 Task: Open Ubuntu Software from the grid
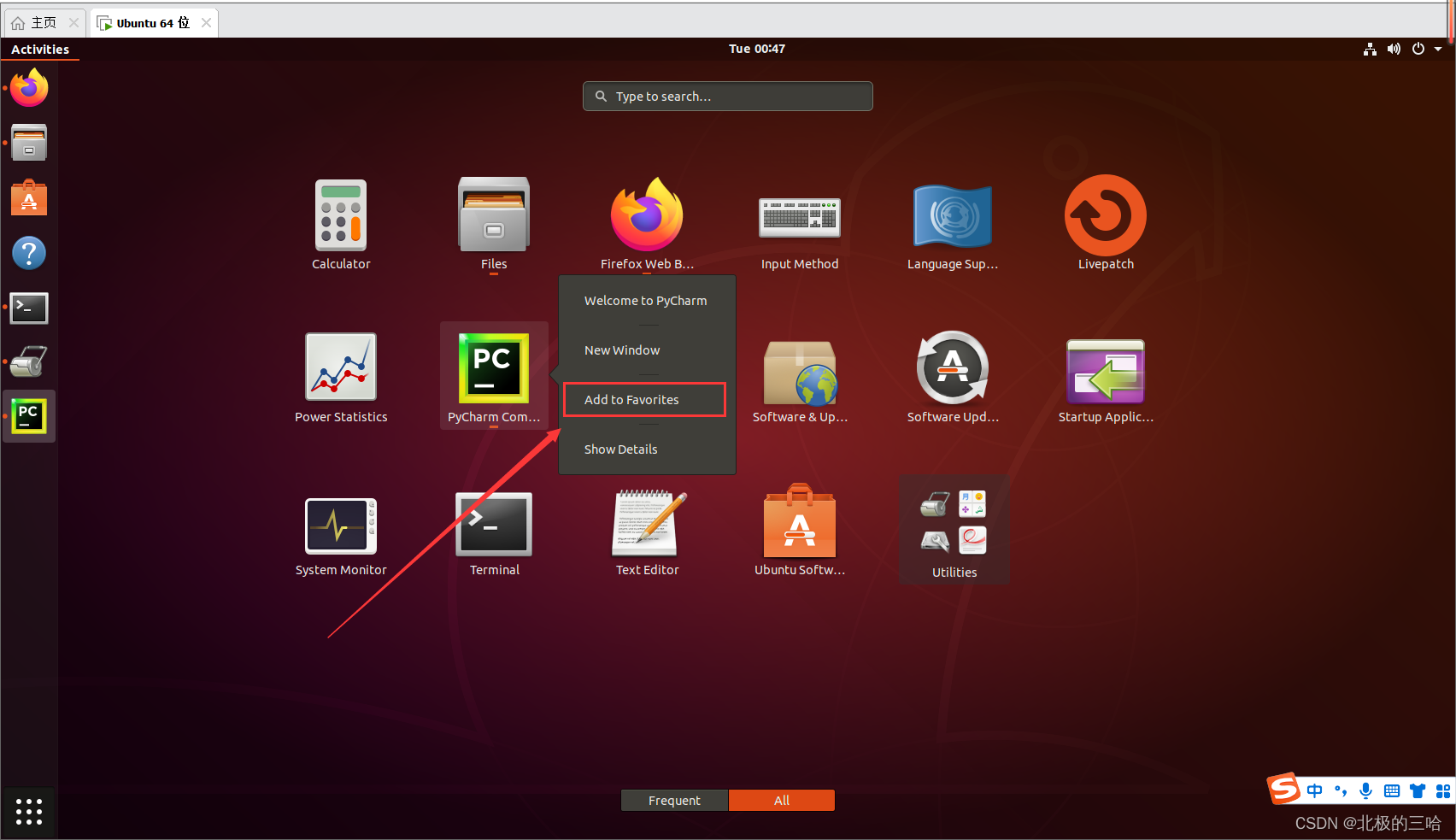pyautogui.click(x=800, y=530)
